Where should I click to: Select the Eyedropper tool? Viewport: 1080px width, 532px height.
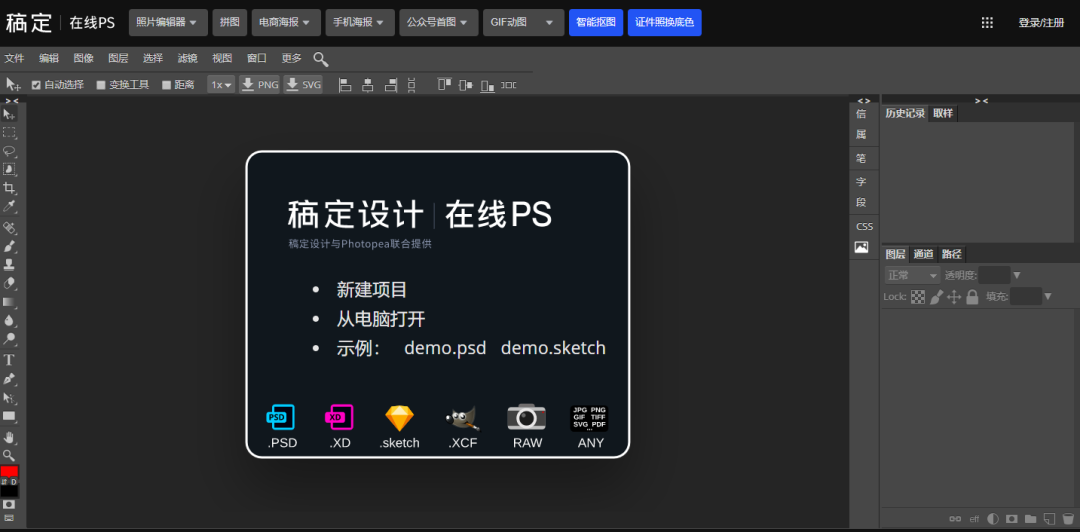point(9,206)
